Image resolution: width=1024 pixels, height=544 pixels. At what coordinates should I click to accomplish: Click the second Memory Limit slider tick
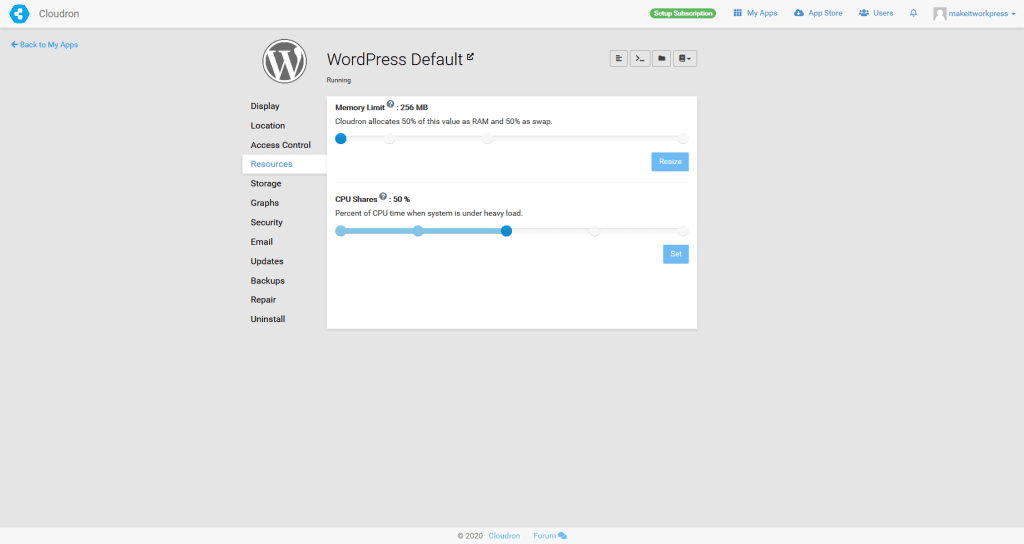point(389,138)
